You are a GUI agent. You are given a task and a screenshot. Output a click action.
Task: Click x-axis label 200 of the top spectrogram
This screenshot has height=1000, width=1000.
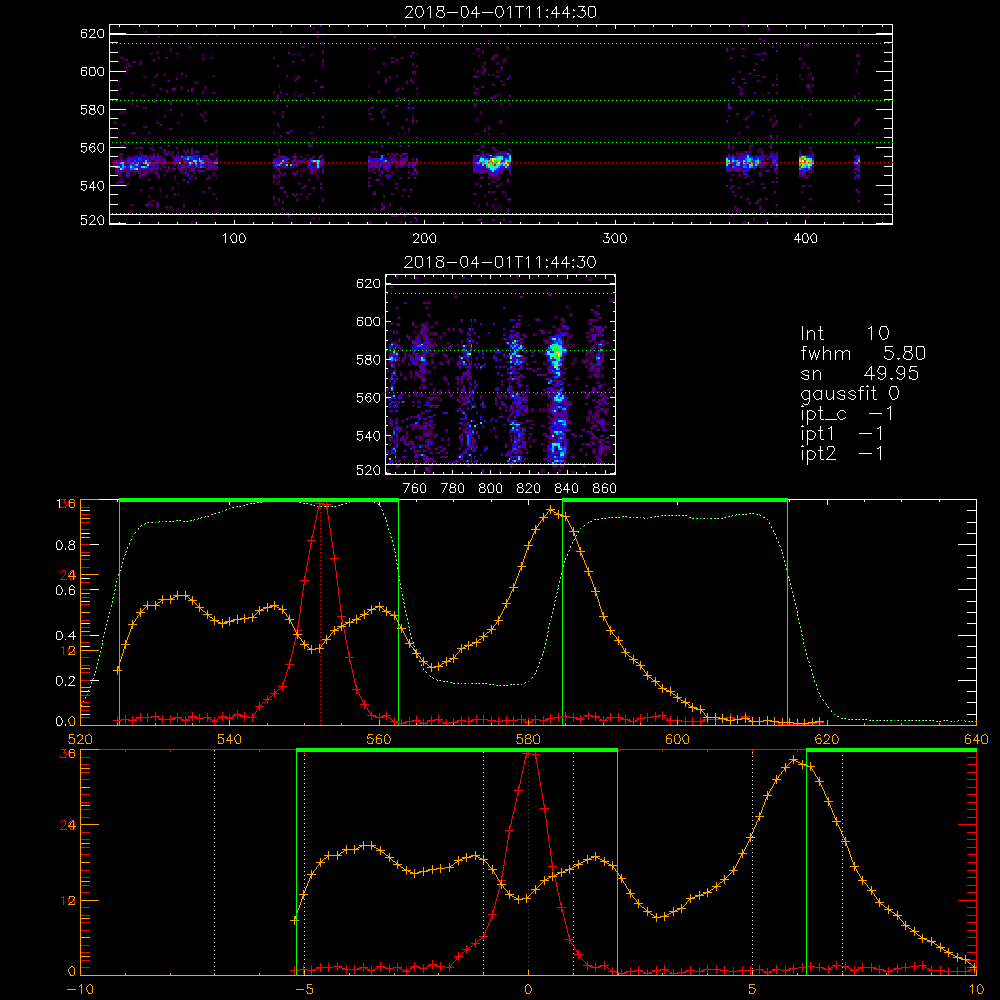pos(424,239)
